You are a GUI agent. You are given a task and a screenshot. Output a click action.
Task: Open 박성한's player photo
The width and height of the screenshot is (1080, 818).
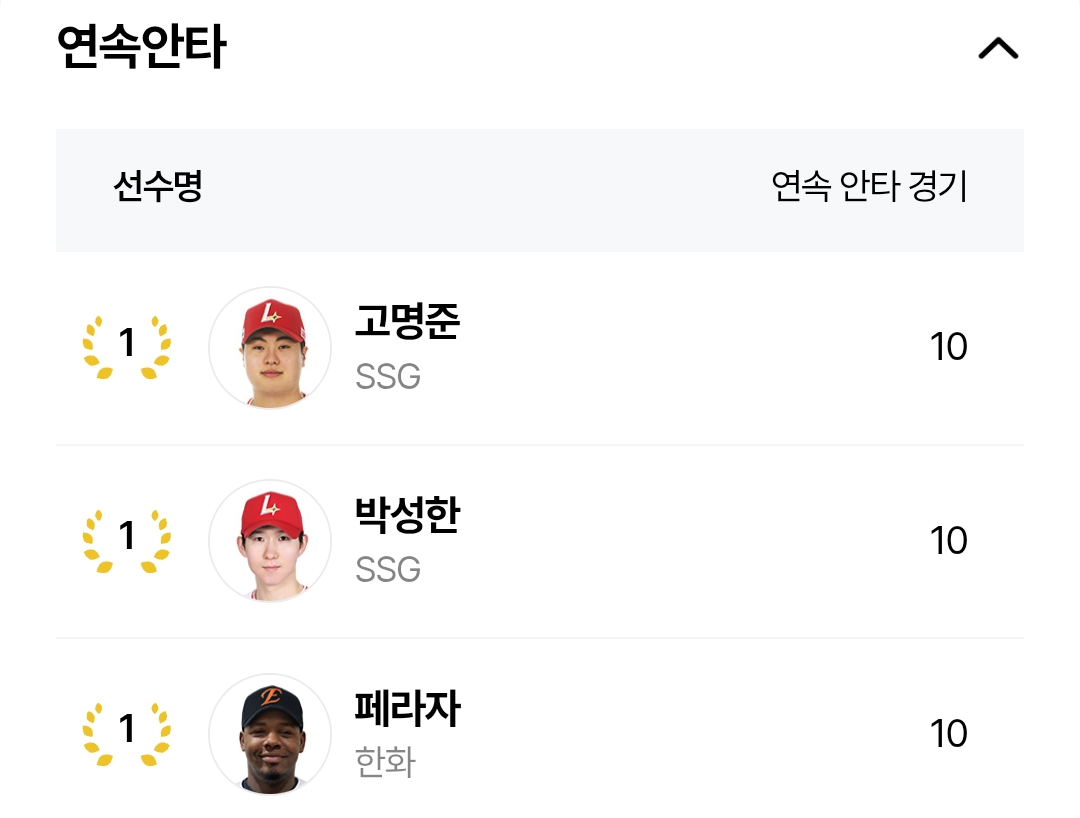(x=270, y=541)
